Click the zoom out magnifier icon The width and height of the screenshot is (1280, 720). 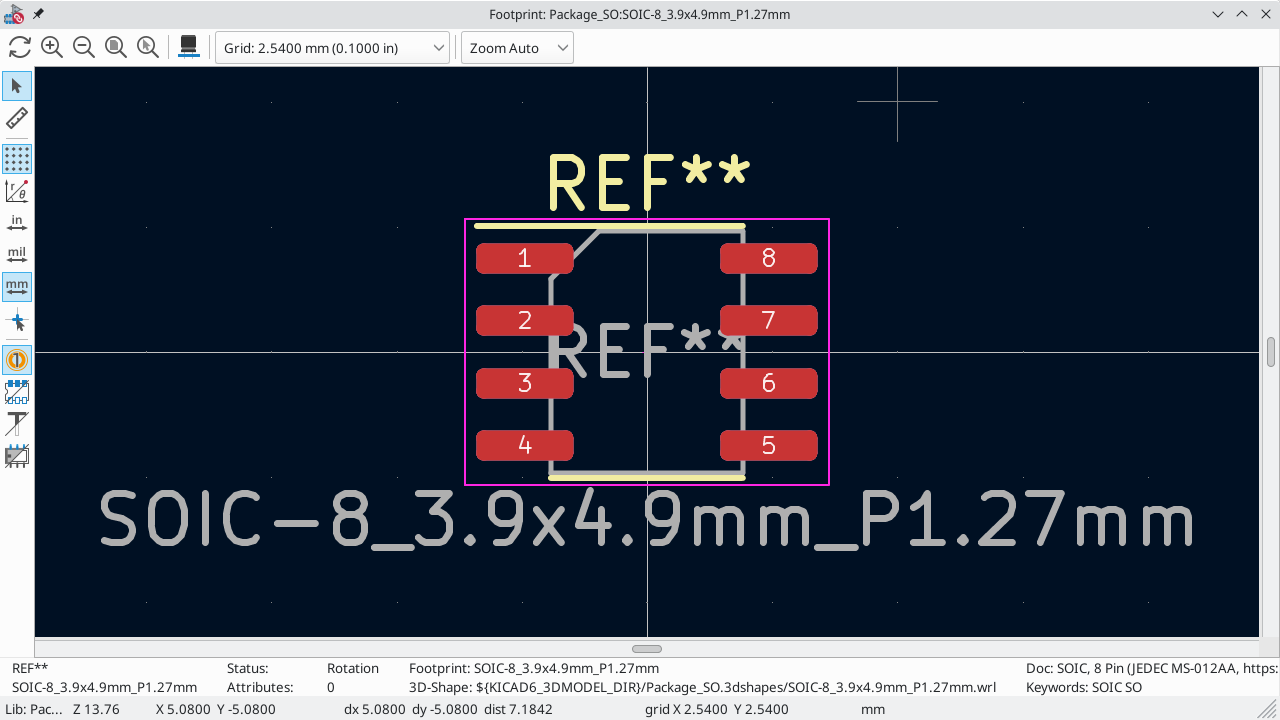(84, 47)
